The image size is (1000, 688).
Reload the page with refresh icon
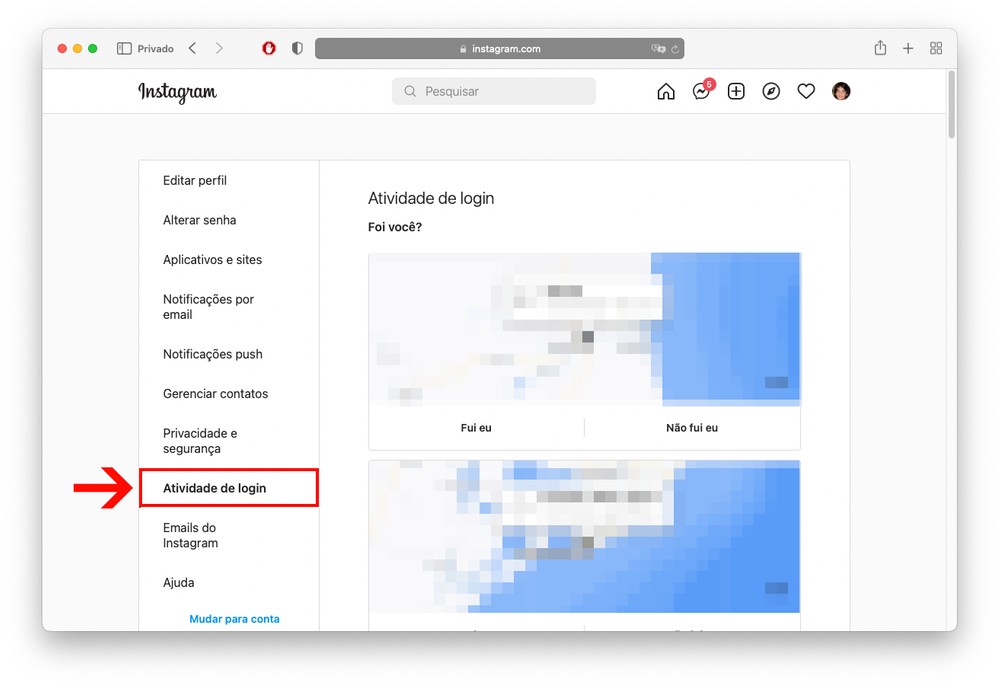675,49
